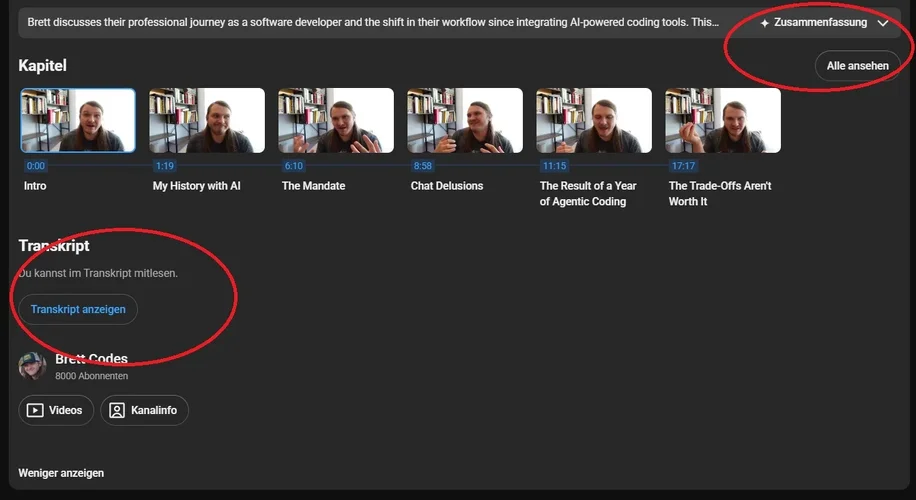
Task: Click The Trade-Offs Aren't Worth It title
Action: click(720, 193)
